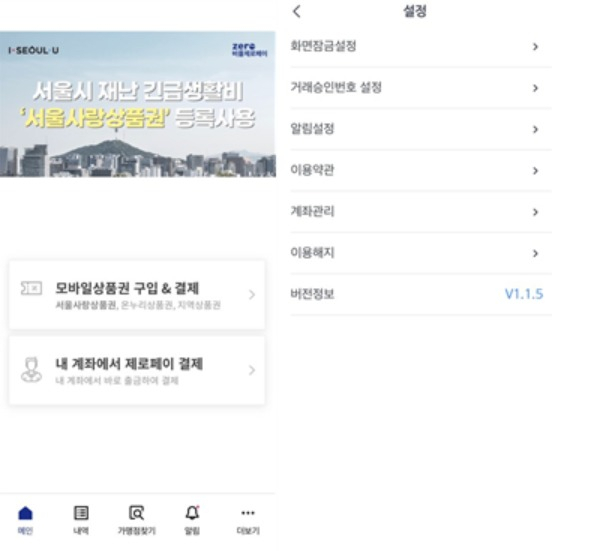This screenshot has height=551, width=593.
Task: Tap the 서울시 재난 긴급생활비 banner image
Action: [x=138, y=104]
